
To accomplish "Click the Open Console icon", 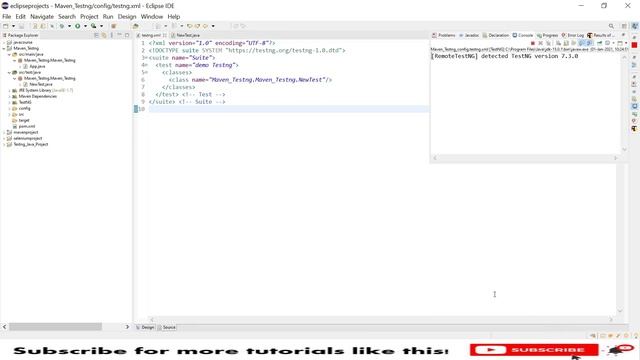I will pyautogui.click(x=620, y=43).
